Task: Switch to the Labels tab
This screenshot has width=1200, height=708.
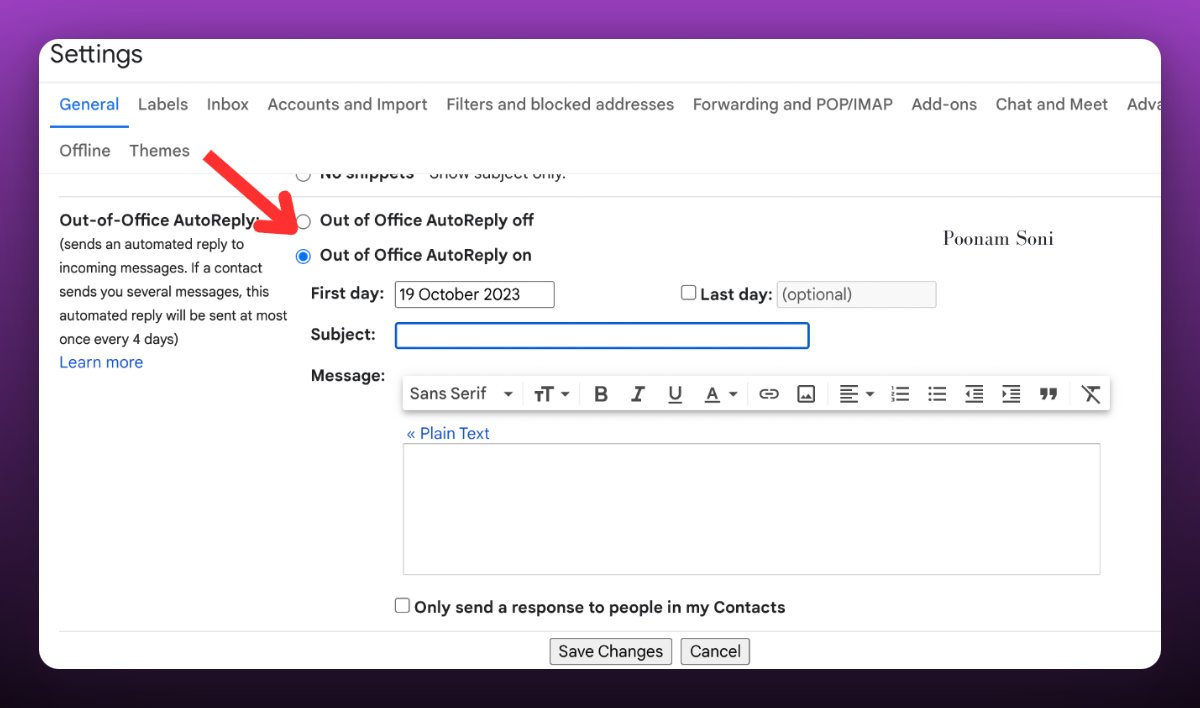Action: 163,104
